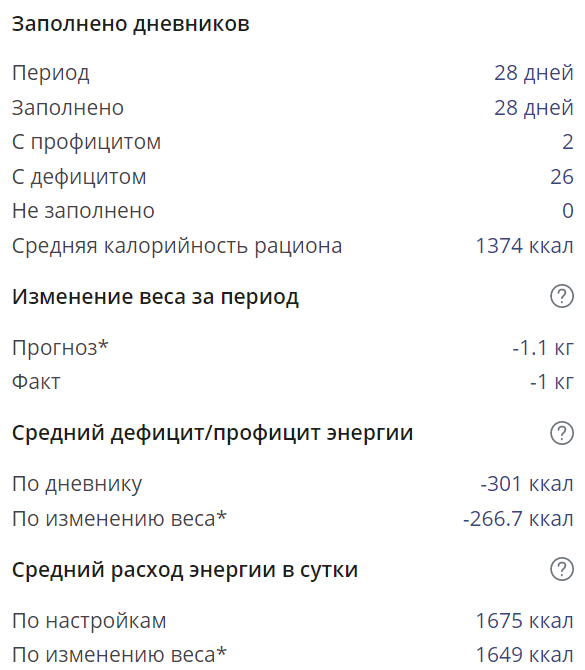Select the Факт value -1 кг
Screen dimensions: 585x670
pos(552,382)
